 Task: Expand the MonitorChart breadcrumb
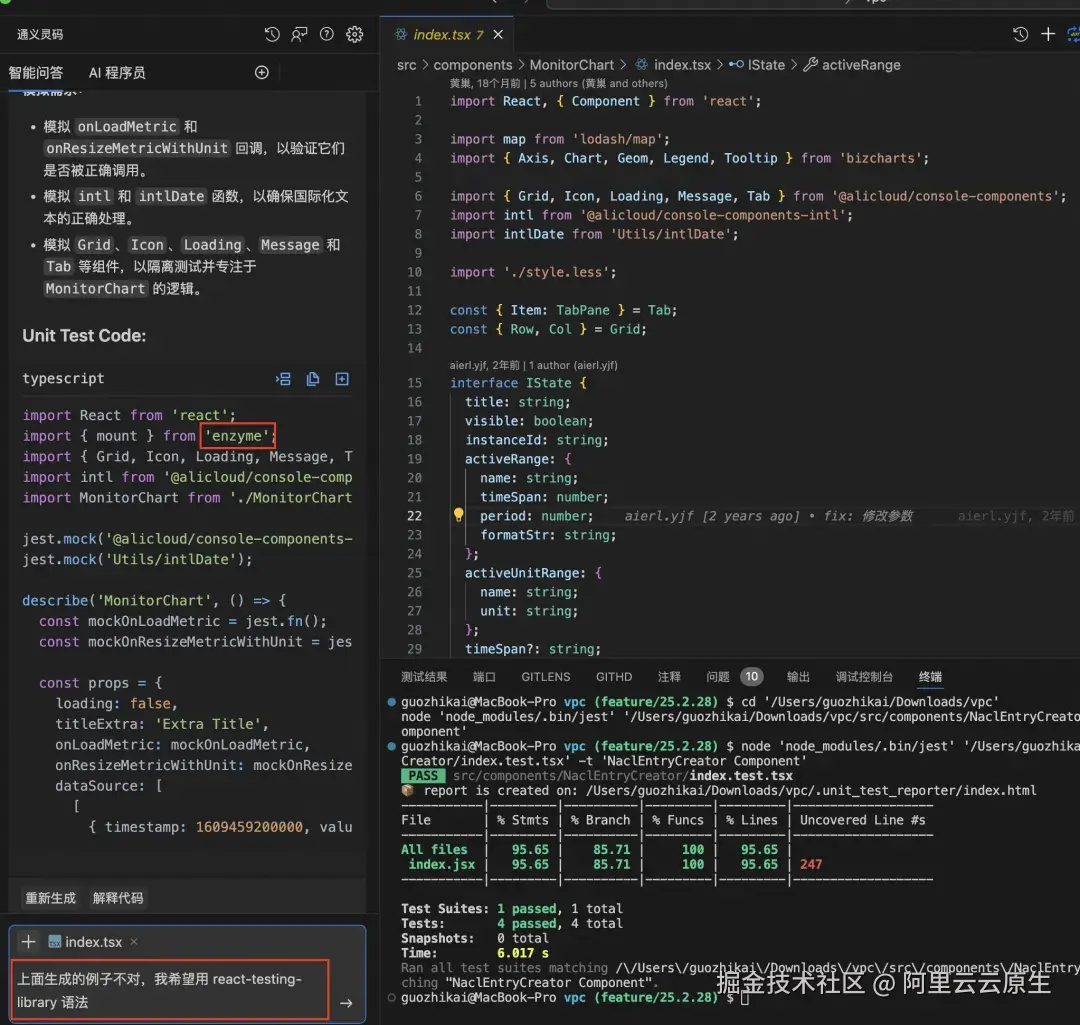tap(572, 65)
